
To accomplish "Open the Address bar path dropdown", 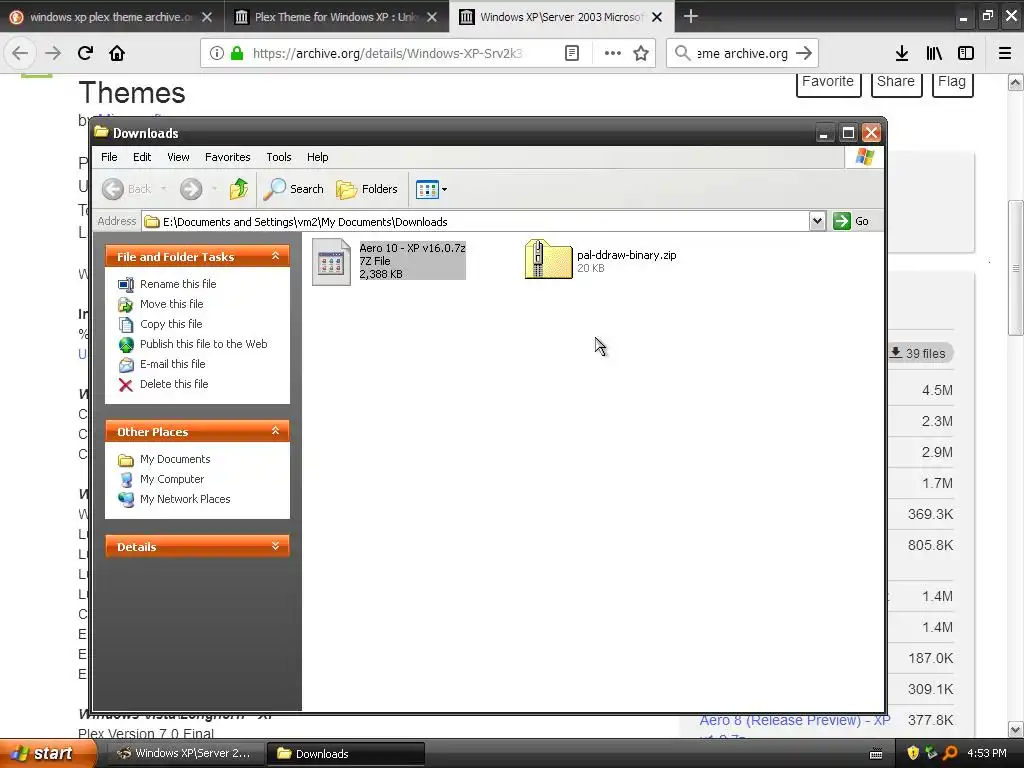I will pos(817,221).
